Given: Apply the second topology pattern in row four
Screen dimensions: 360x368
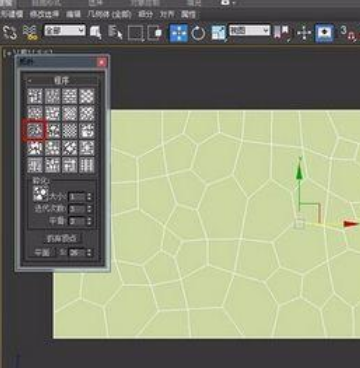Looking at the screenshot, I should (52, 148).
